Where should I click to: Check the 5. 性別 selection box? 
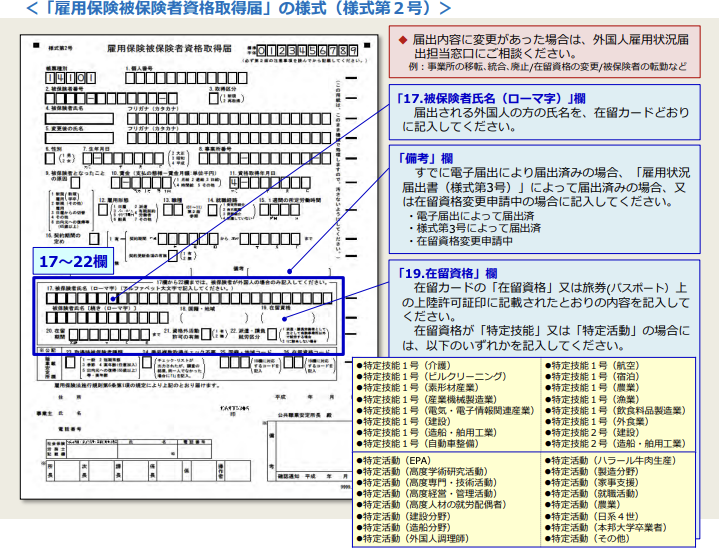(x=50, y=157)
